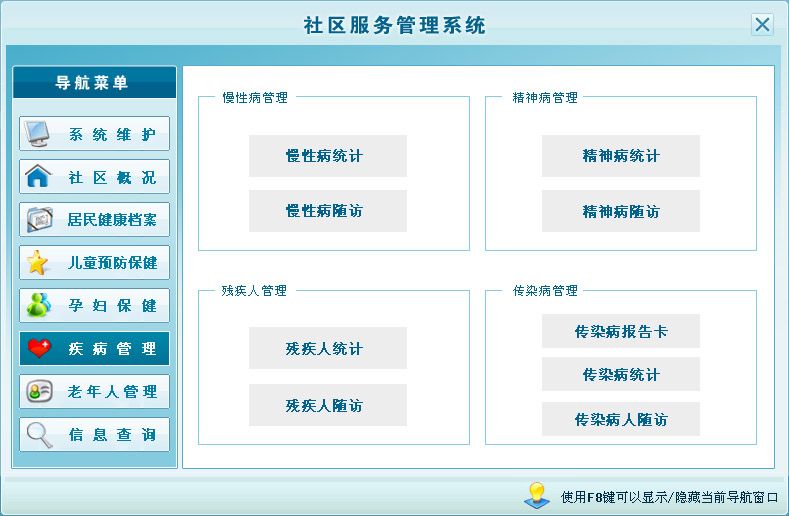Open the 社区概况 navigation item

coord(95,176)
